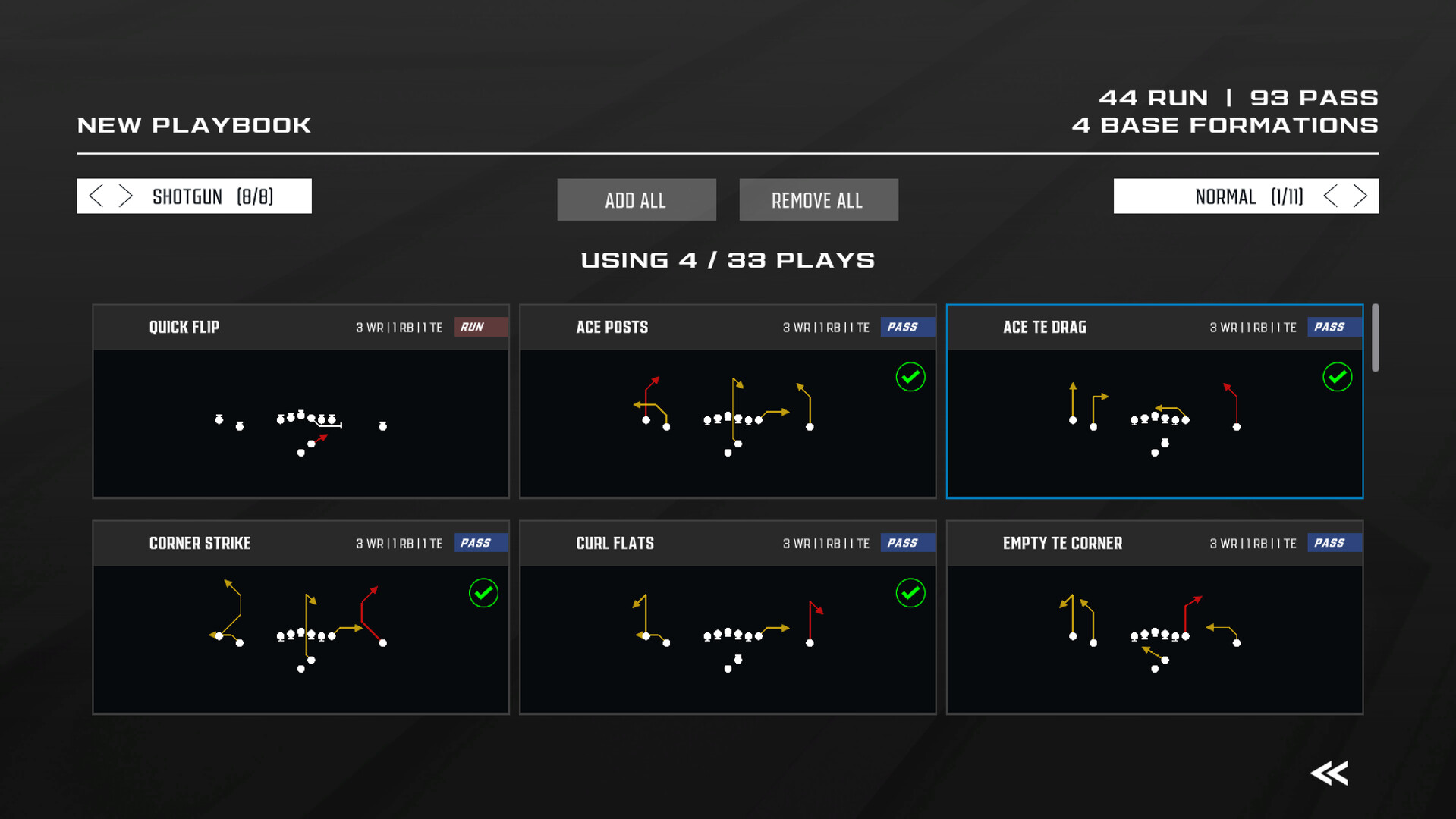The height and width of the screenshot is (819, 1456).
Task: Deselect Curl Flats via its green checkmark
Action: point(910,593)
